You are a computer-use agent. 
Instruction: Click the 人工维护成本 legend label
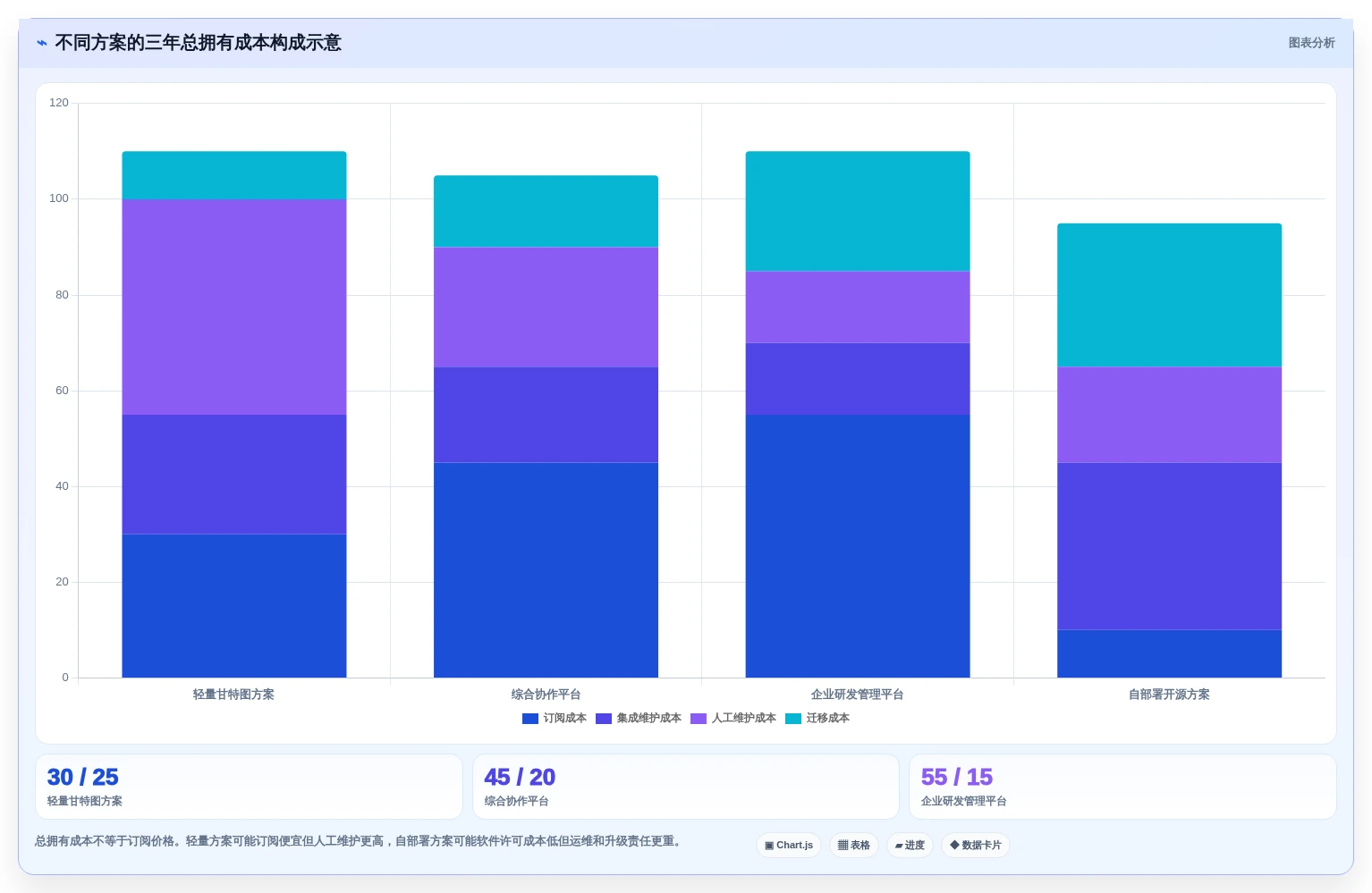pos(744,719)
